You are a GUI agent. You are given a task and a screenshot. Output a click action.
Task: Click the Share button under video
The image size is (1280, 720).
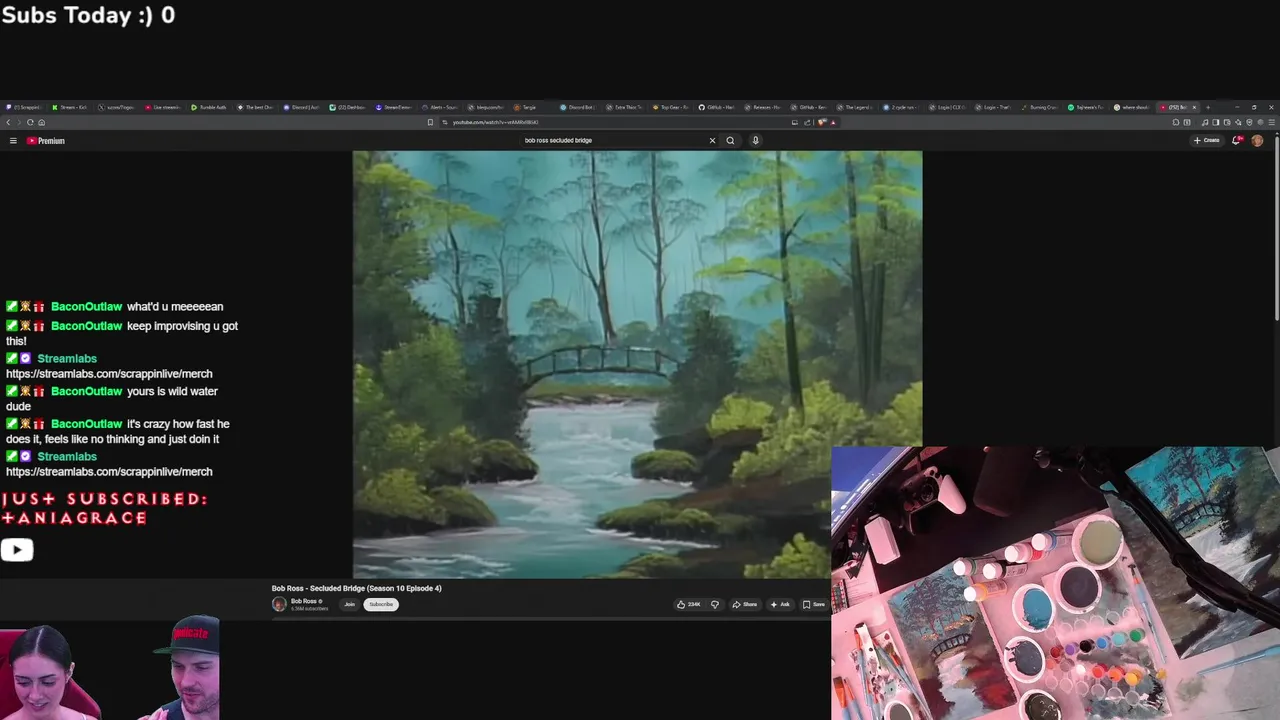[x=744, y=604]
